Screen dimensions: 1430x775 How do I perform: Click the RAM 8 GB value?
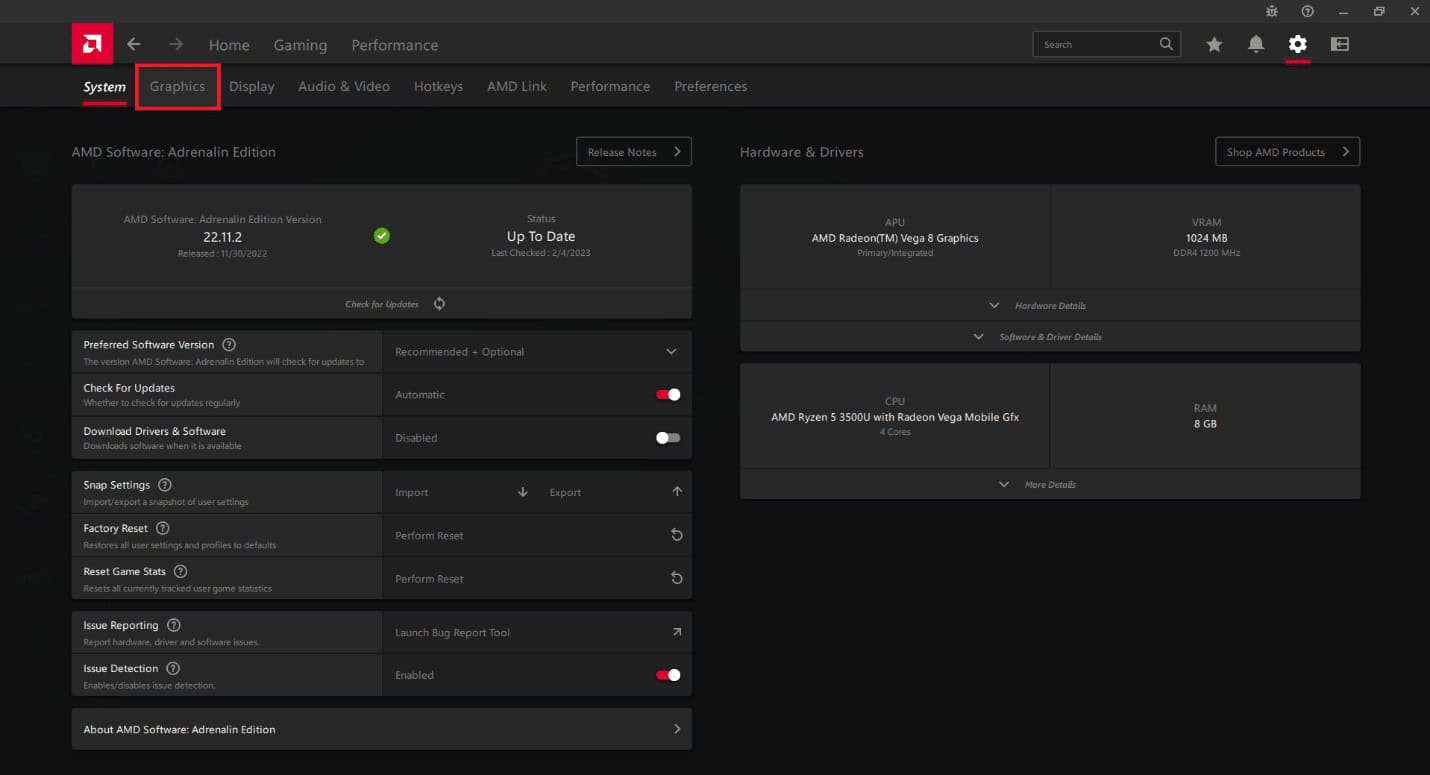[x=1205, y=424]
